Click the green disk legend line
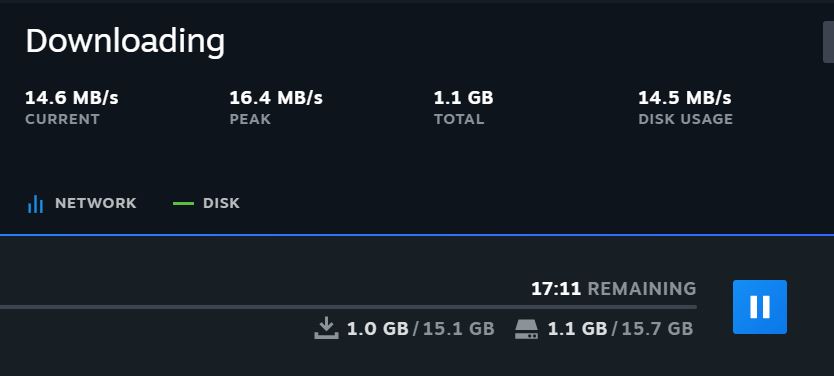This screenshot has width=834, height=376. point(183,203)
